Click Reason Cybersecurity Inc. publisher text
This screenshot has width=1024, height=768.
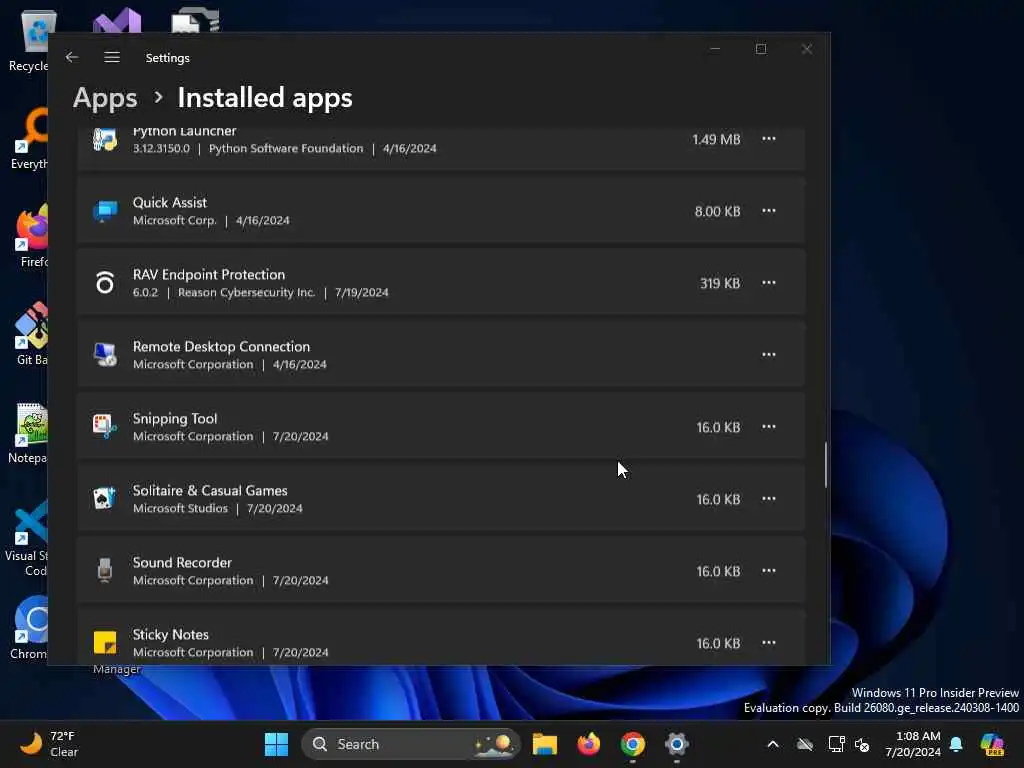click(x=246, y=293)
